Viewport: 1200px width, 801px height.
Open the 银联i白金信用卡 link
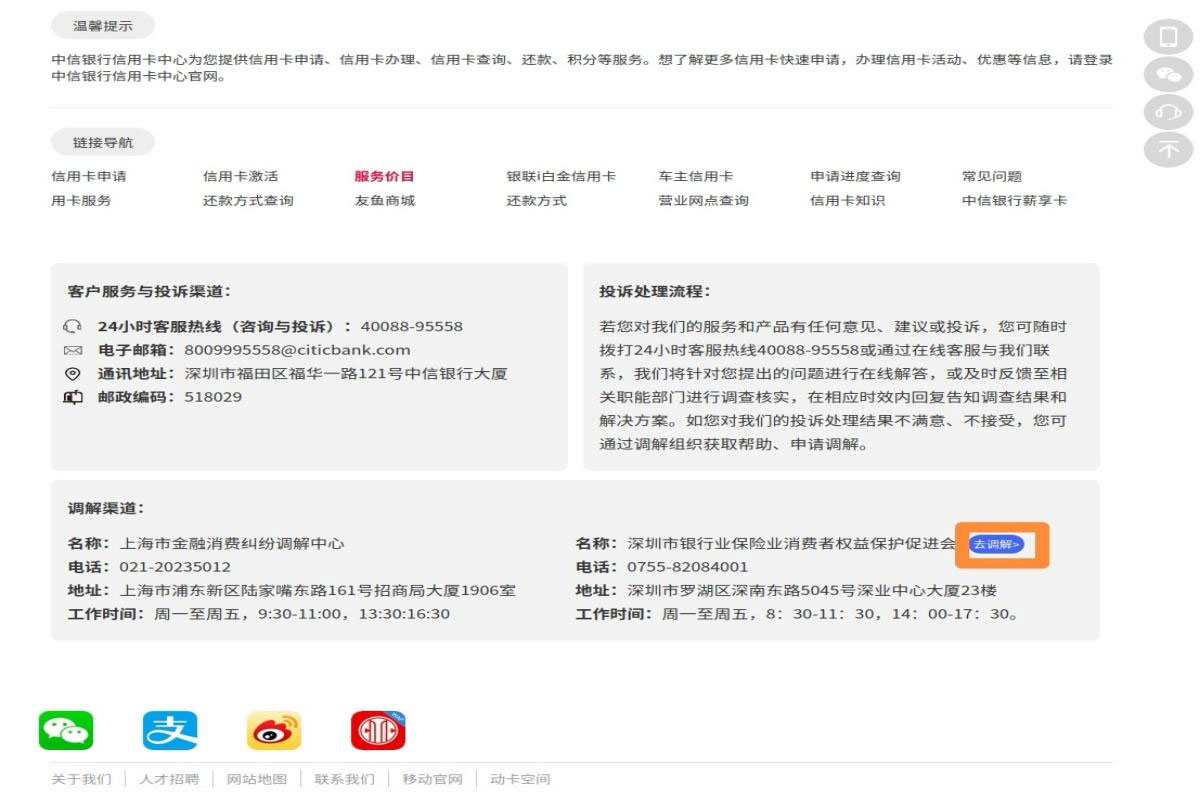[x=561, y=176]
